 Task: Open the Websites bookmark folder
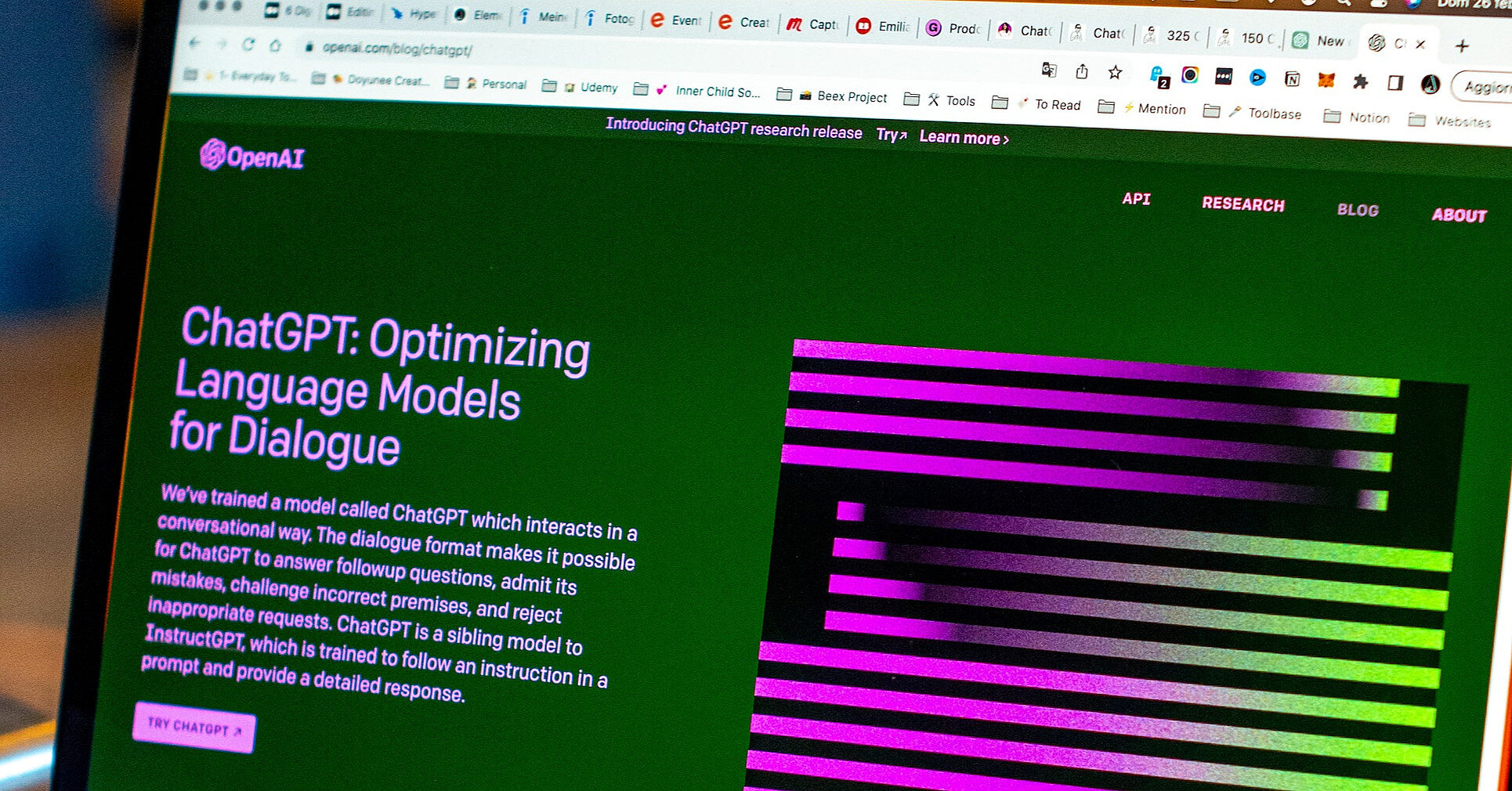pyautogui.click(x=1449, y=120)
